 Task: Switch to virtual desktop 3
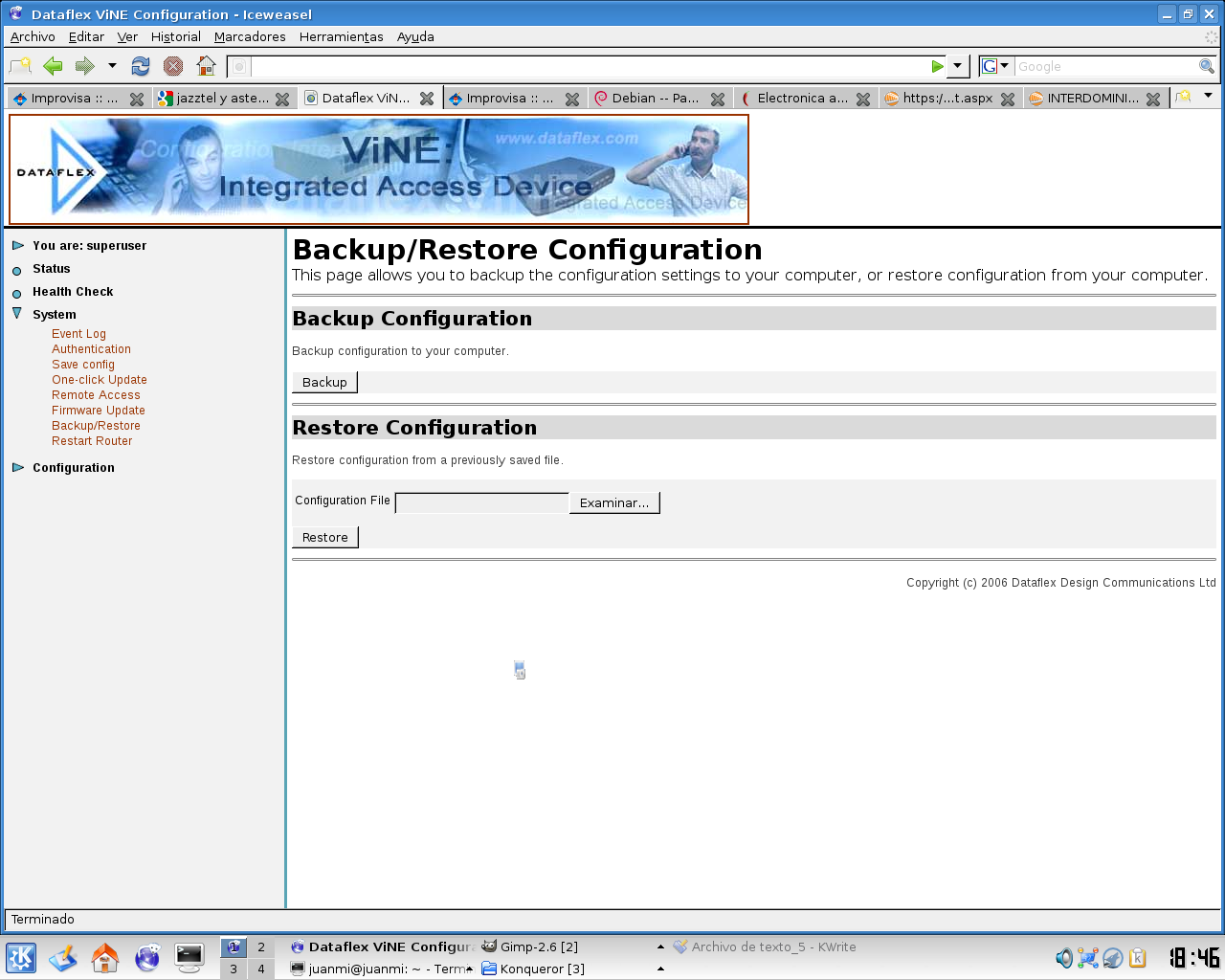point(234,969)
